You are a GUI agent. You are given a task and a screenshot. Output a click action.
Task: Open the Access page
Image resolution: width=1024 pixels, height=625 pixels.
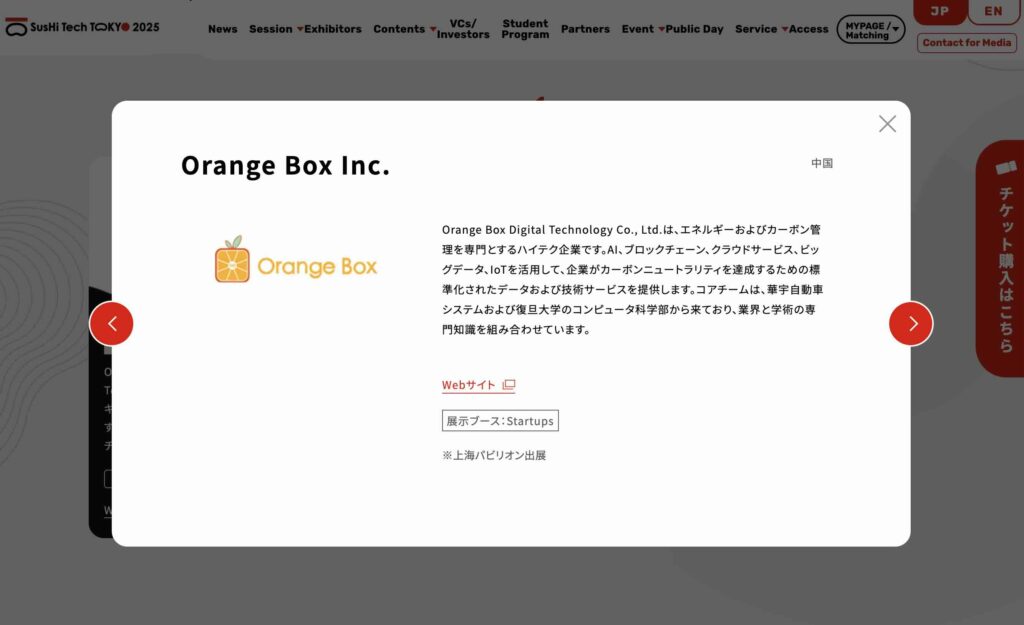tap(808, 29)
